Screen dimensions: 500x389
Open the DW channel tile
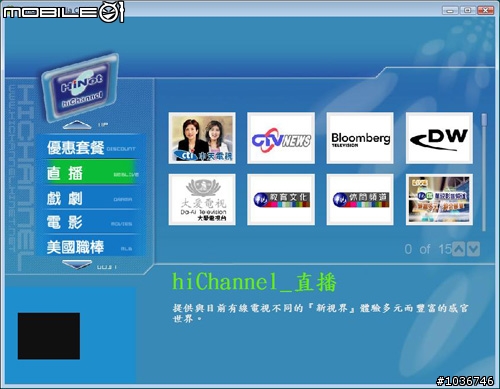[439, 138]
